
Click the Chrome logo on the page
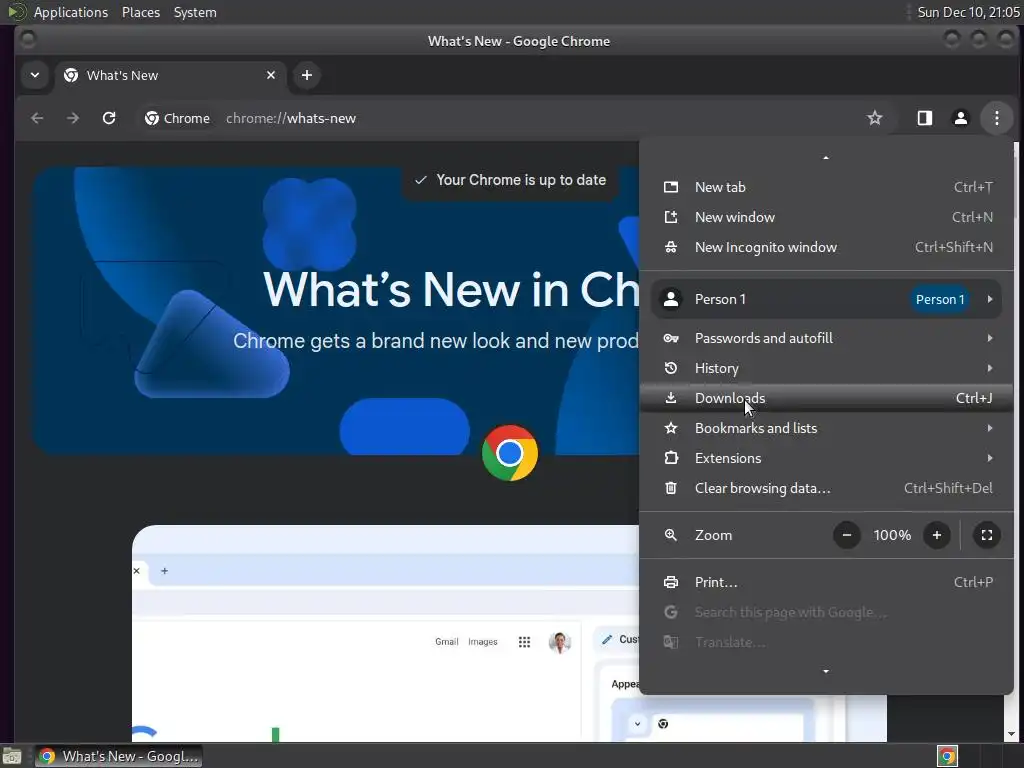(x=509, y=453)
